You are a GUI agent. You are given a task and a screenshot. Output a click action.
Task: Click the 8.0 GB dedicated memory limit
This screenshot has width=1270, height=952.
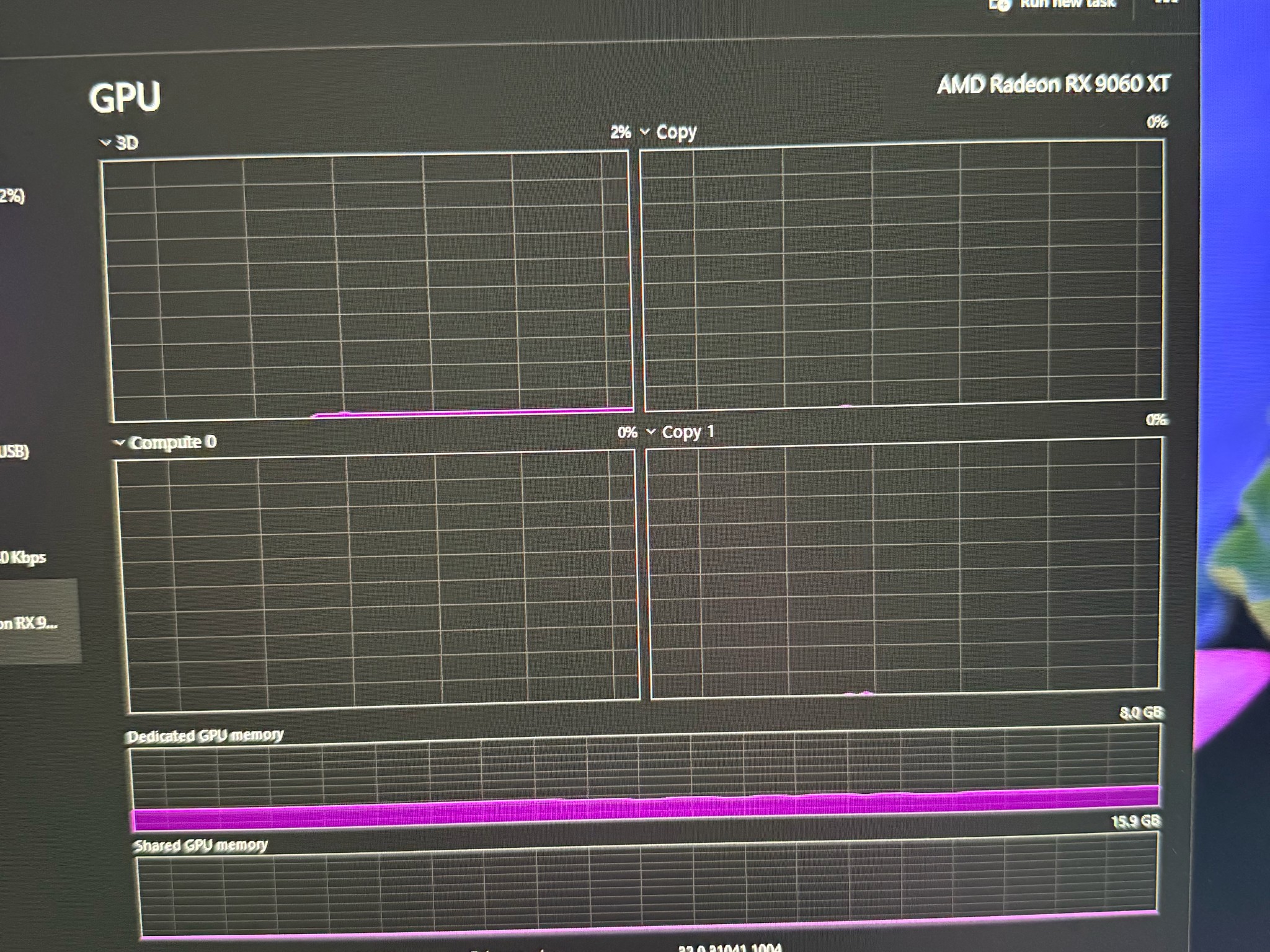click(x=1142, y=713)
